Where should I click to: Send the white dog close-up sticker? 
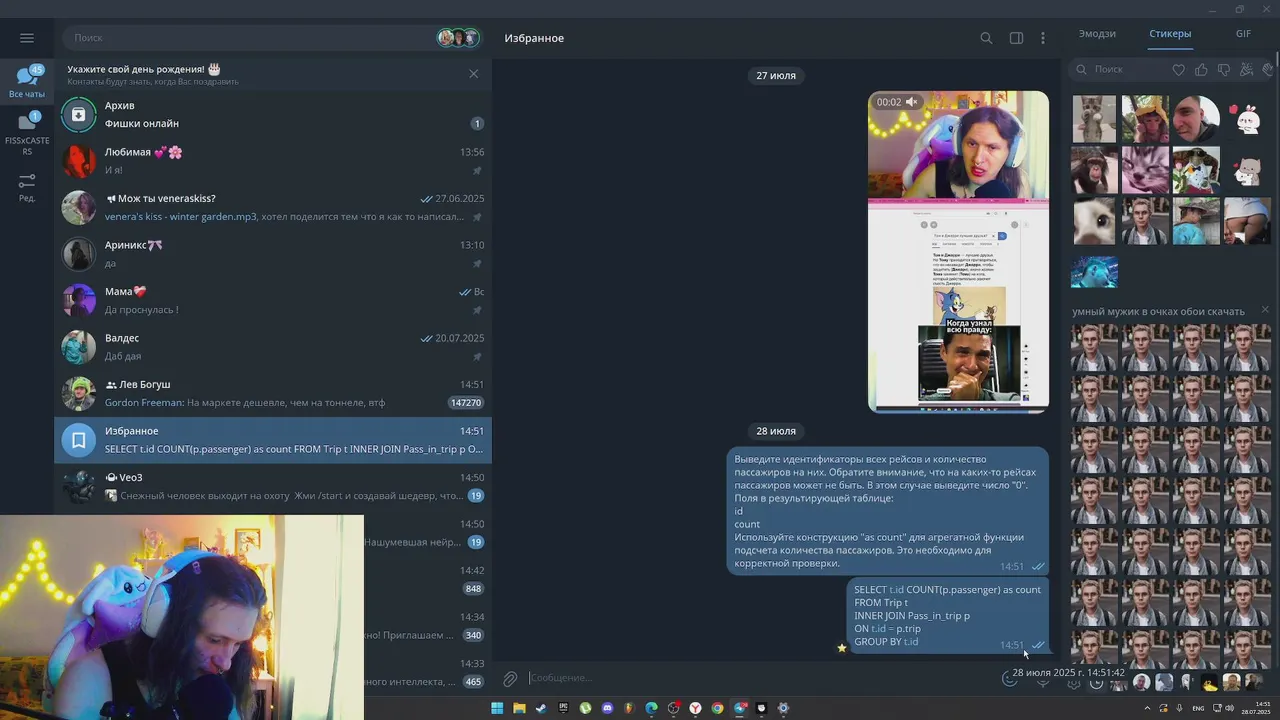tap(1094, 221)
